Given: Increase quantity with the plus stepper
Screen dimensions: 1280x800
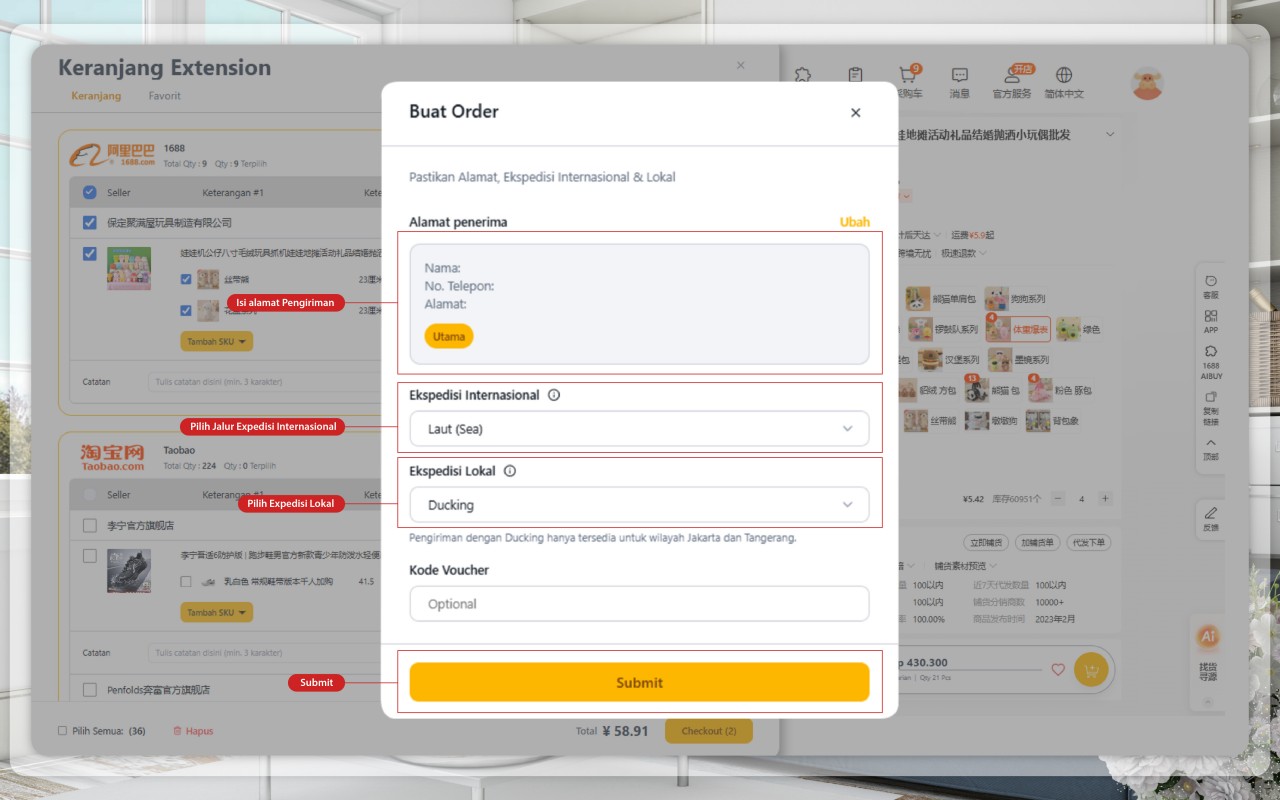Looking at the screenshot, I should click(1105, 498).
